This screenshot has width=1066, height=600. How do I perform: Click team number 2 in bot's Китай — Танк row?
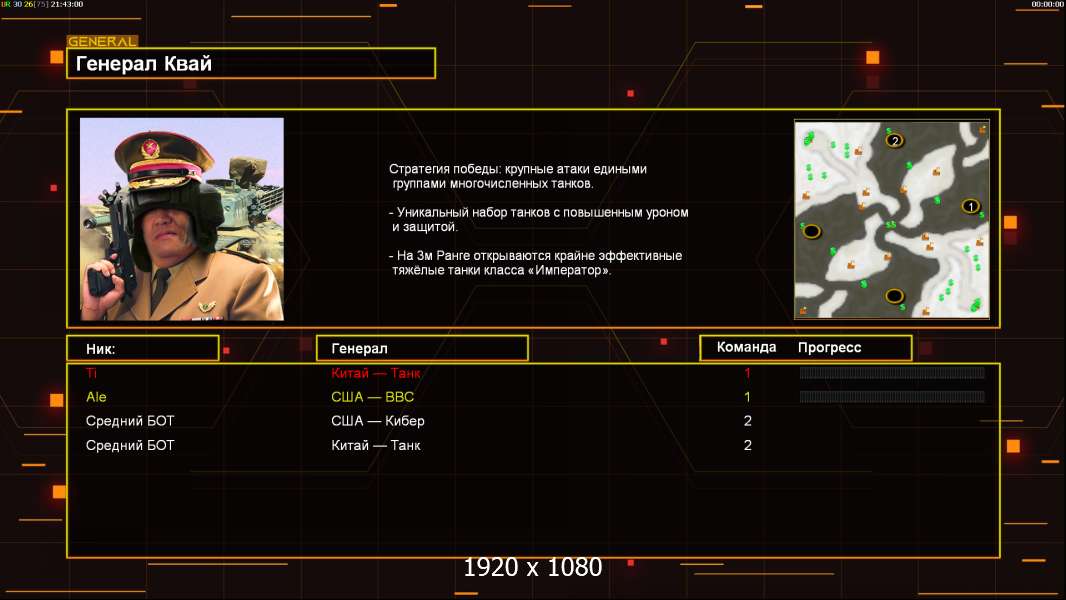click(x=748, y=445)
